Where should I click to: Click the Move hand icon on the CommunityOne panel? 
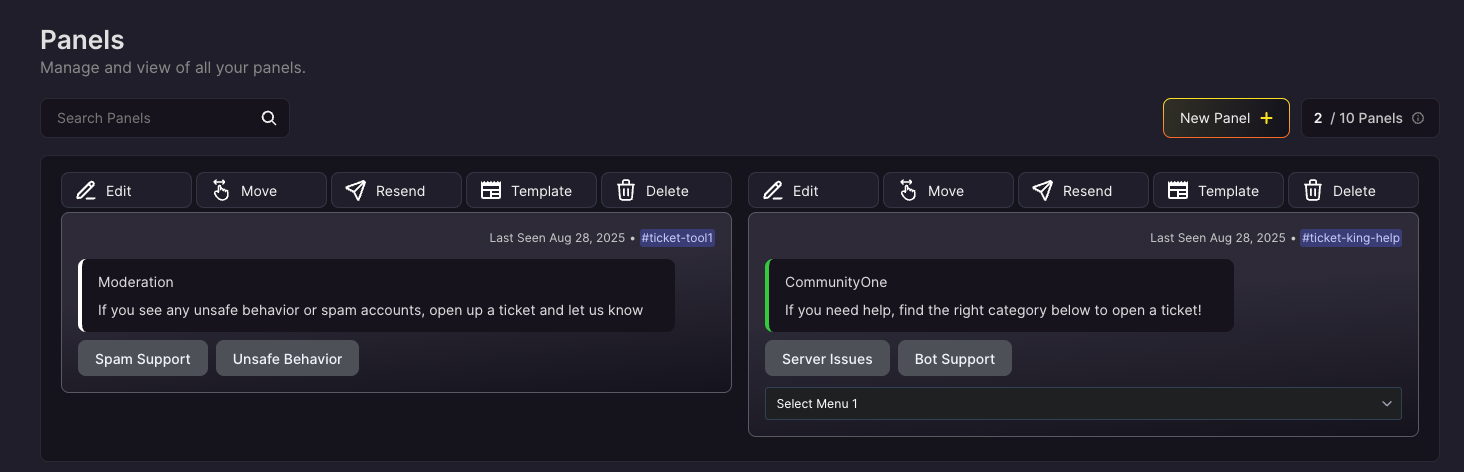coord(908,191)
